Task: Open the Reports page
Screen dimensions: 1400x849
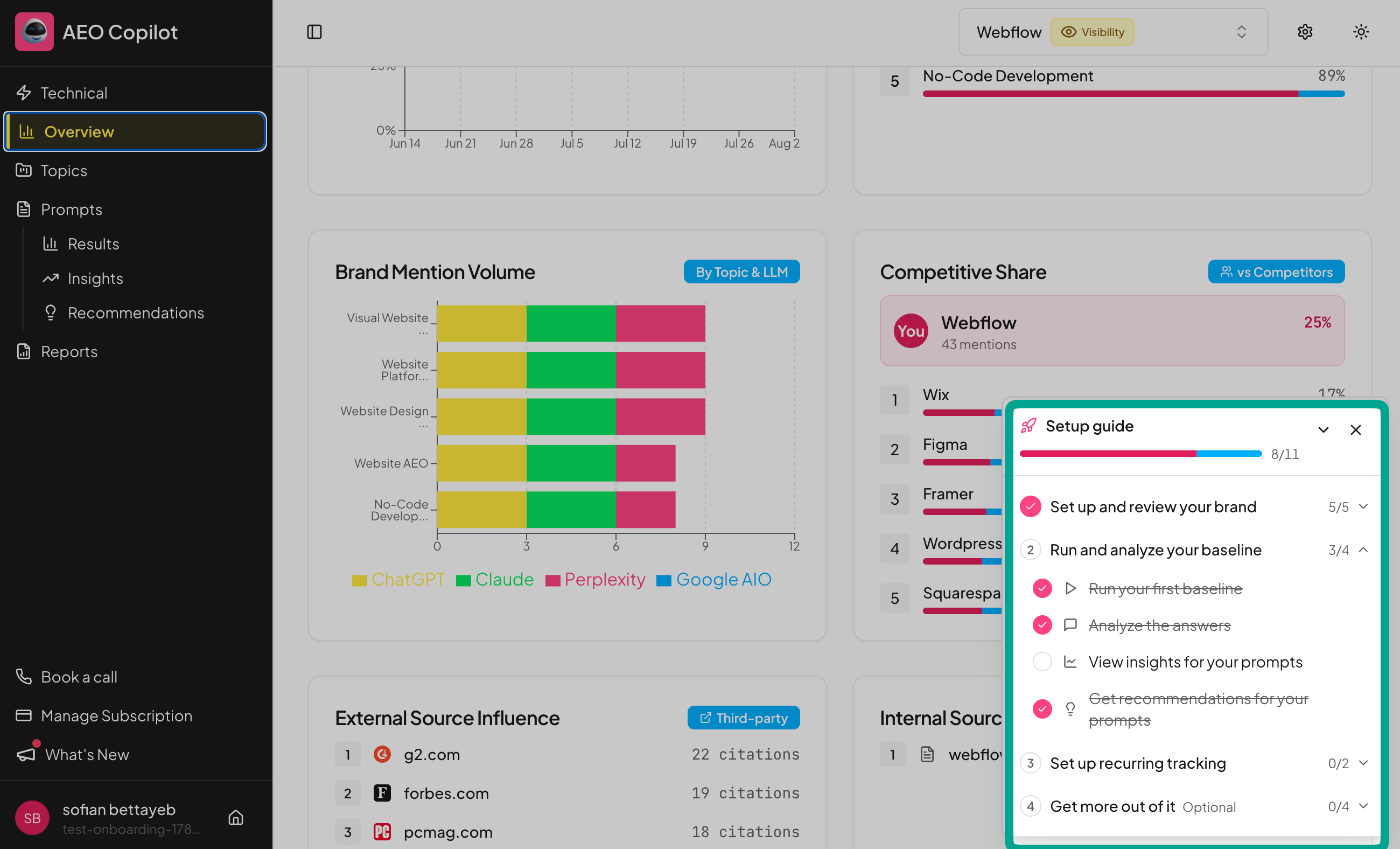Action: 135,352
